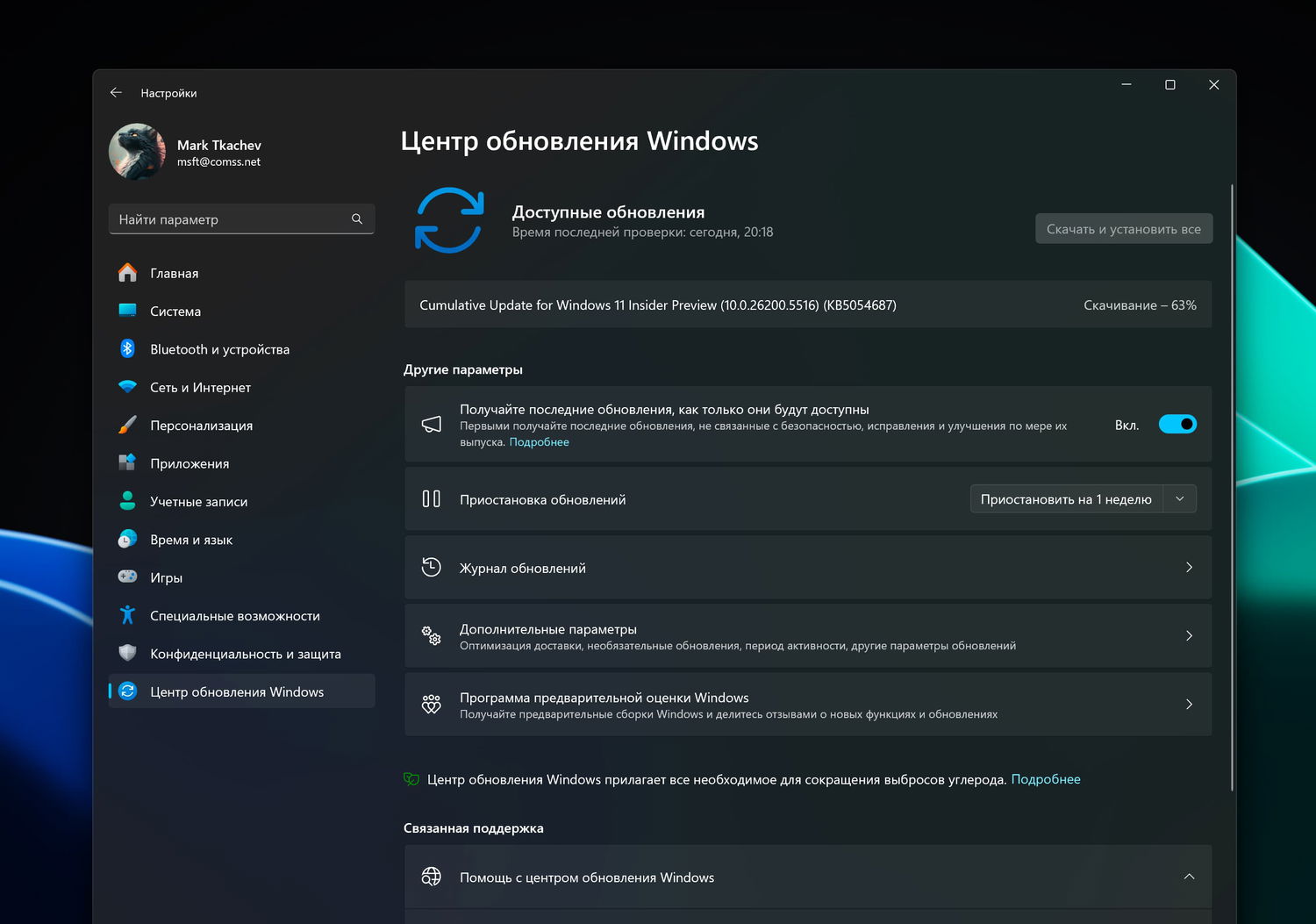Open the pause duration dropdown arrow
The width and height of the screenshot is (1316, 924).
pos(1180,499)
